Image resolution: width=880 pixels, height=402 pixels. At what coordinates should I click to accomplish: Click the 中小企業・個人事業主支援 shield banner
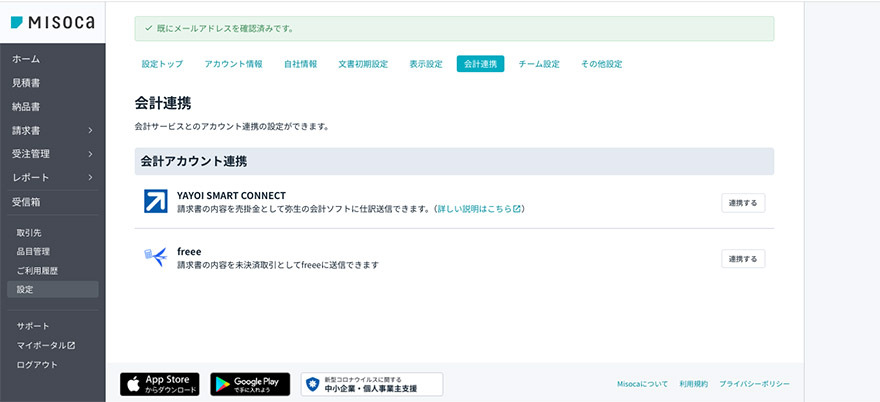(x=371, y=384)
